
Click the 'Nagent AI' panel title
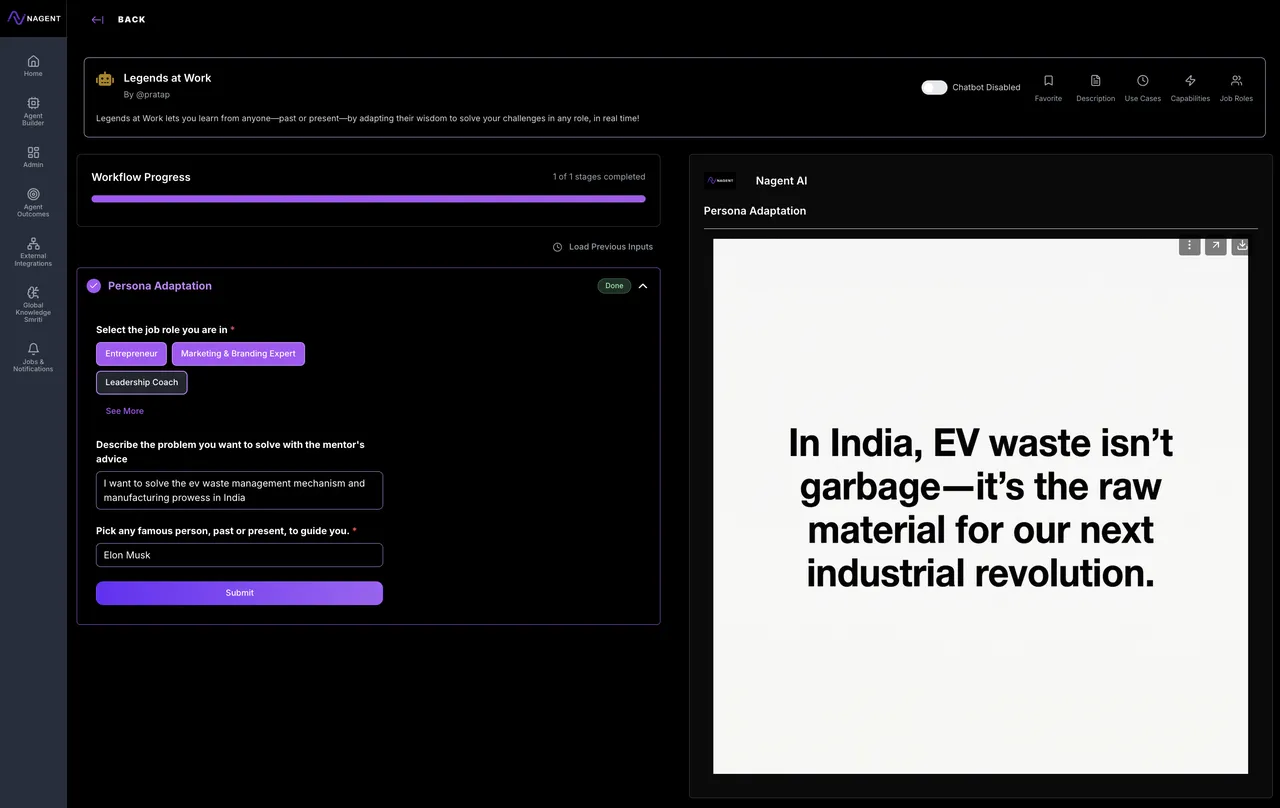coord(781,181)
